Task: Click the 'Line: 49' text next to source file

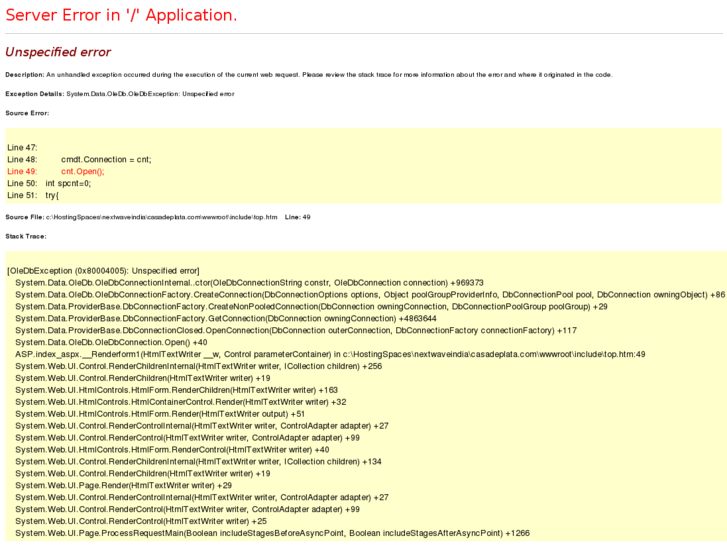Action: (298, 217)
